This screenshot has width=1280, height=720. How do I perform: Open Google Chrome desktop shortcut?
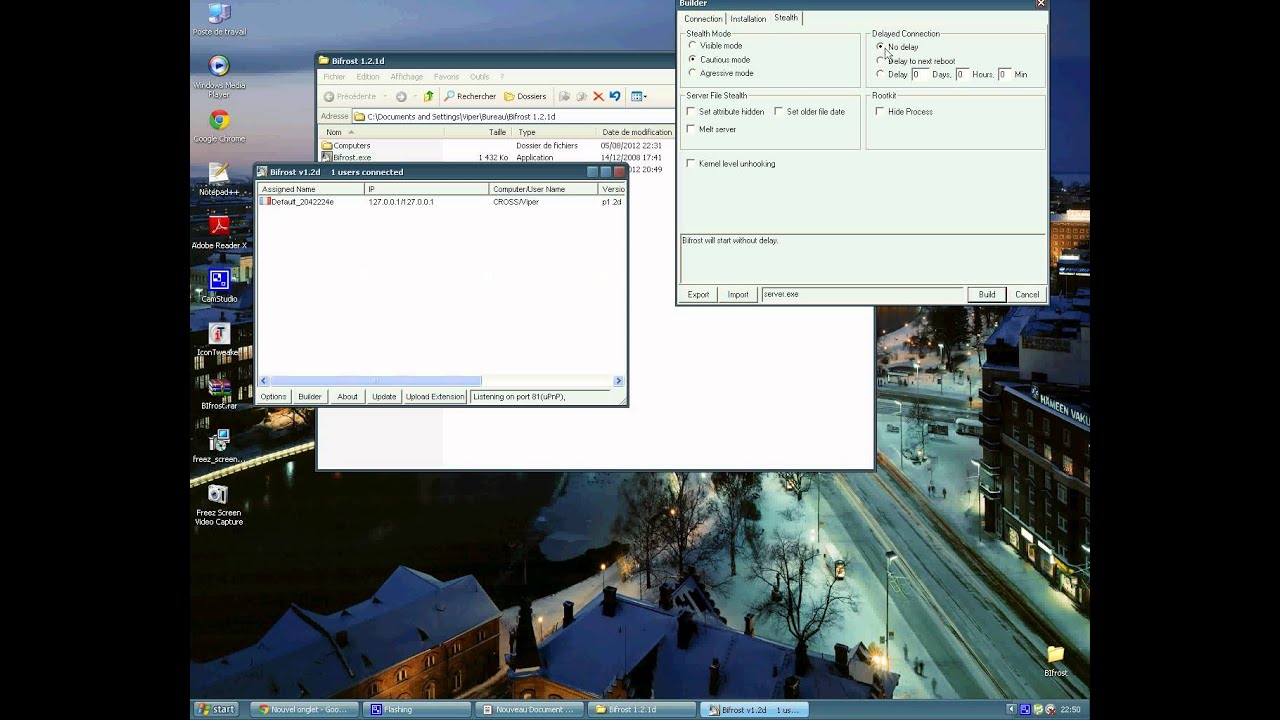click(219, 127)
